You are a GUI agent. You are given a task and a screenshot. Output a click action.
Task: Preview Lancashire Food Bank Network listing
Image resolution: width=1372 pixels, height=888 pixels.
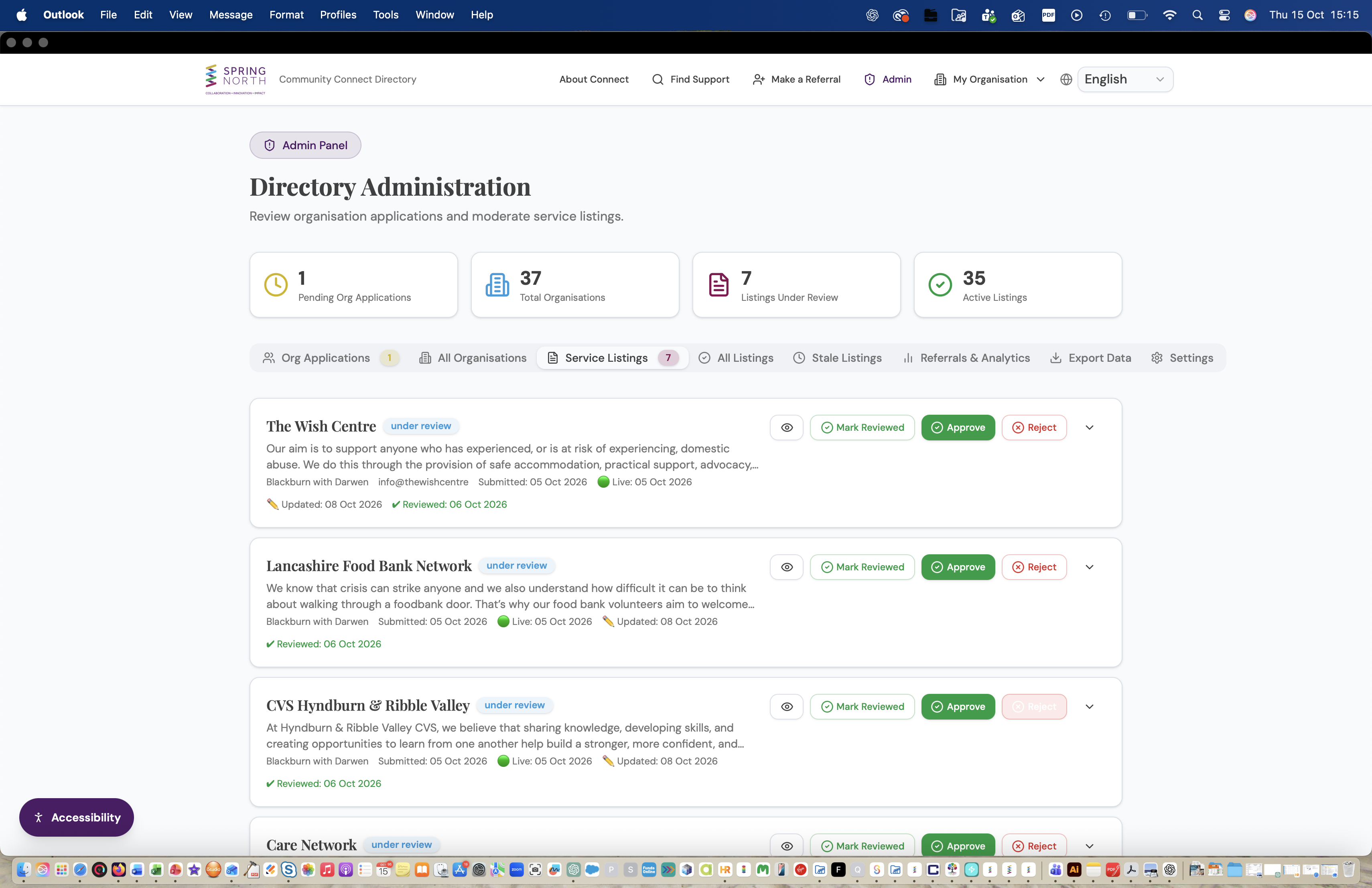[786, 567]
